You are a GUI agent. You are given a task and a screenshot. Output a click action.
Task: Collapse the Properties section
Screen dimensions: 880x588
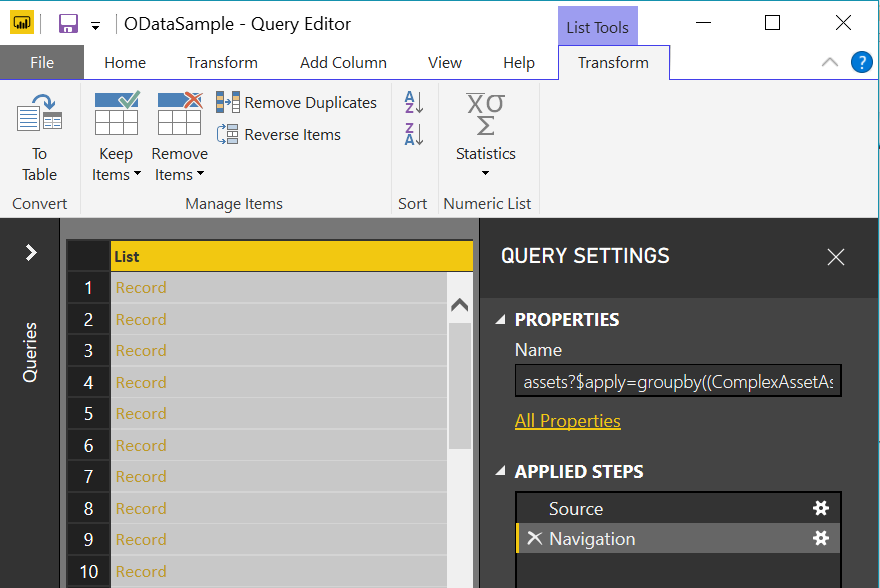(500, 320)
